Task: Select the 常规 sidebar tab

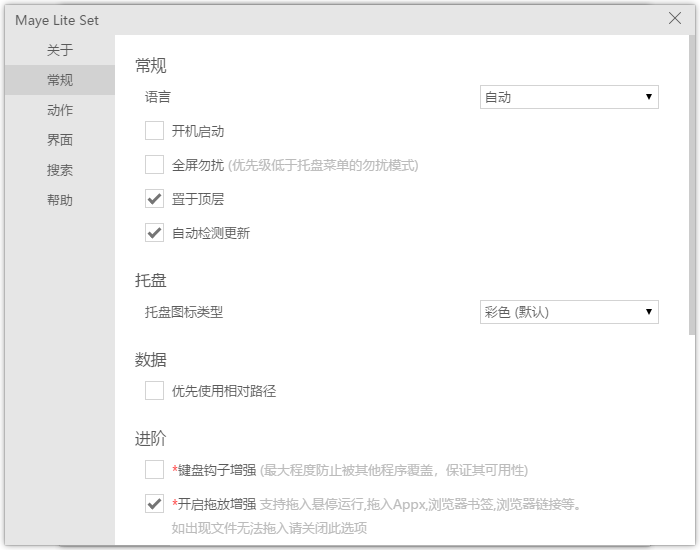Action: (60, 80)
